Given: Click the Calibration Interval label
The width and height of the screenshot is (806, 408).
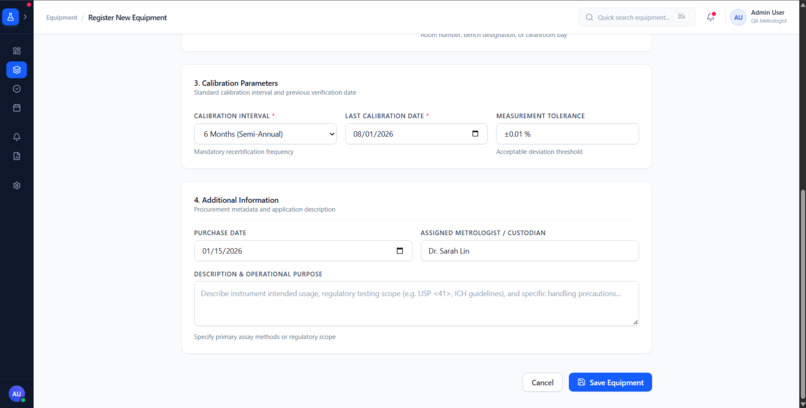Looking at the screenshot, I should pos(231,116).
